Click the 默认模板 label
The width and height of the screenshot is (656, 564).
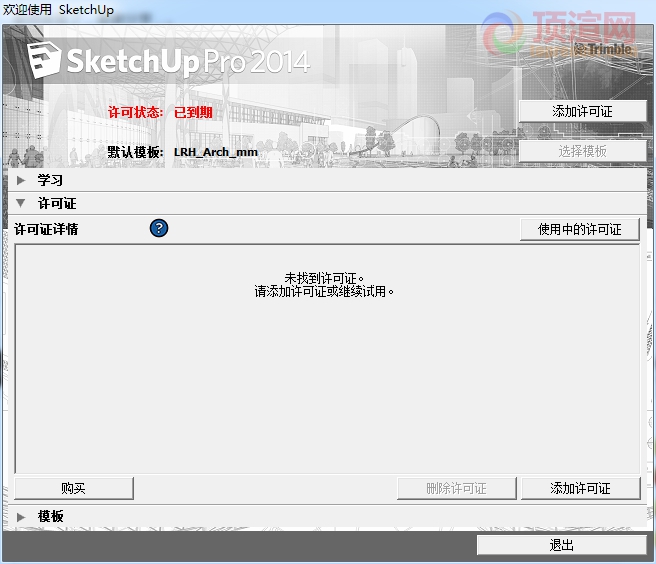tap(136, 152)
